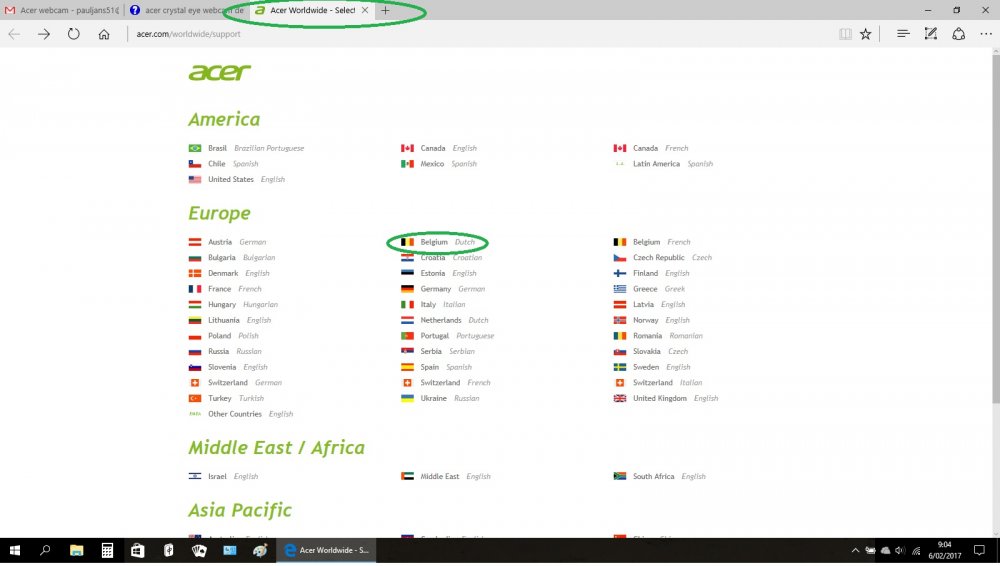Open the Action Center notifications

point(980,550)
